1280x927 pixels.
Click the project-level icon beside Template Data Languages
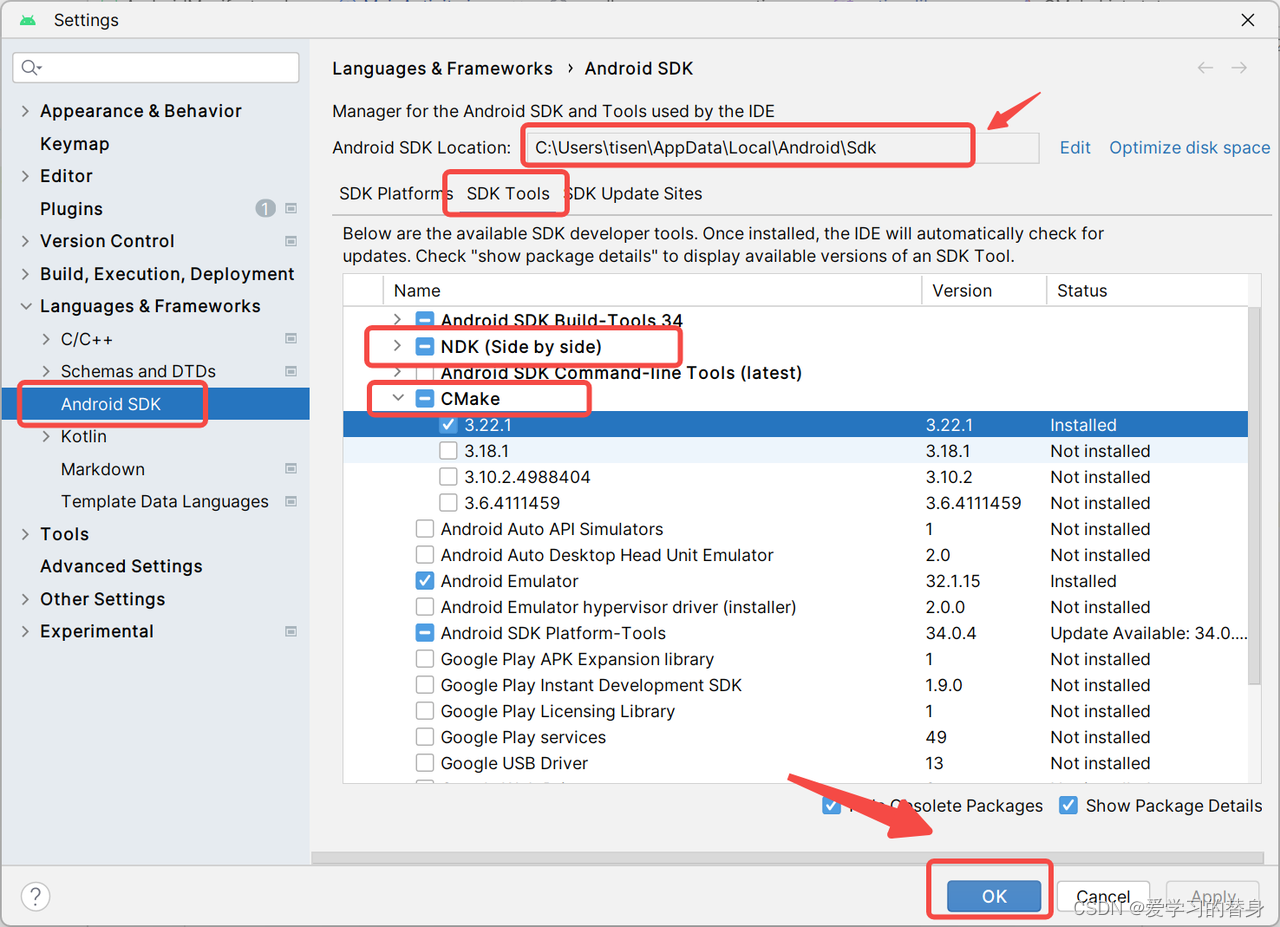coord(291,501)
